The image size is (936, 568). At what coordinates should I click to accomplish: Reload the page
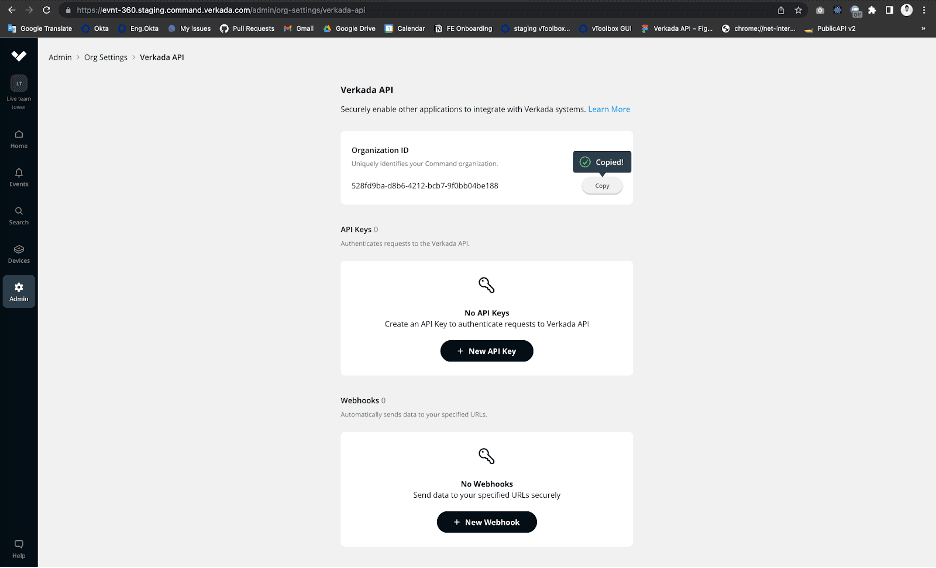[x=46, y=10]
